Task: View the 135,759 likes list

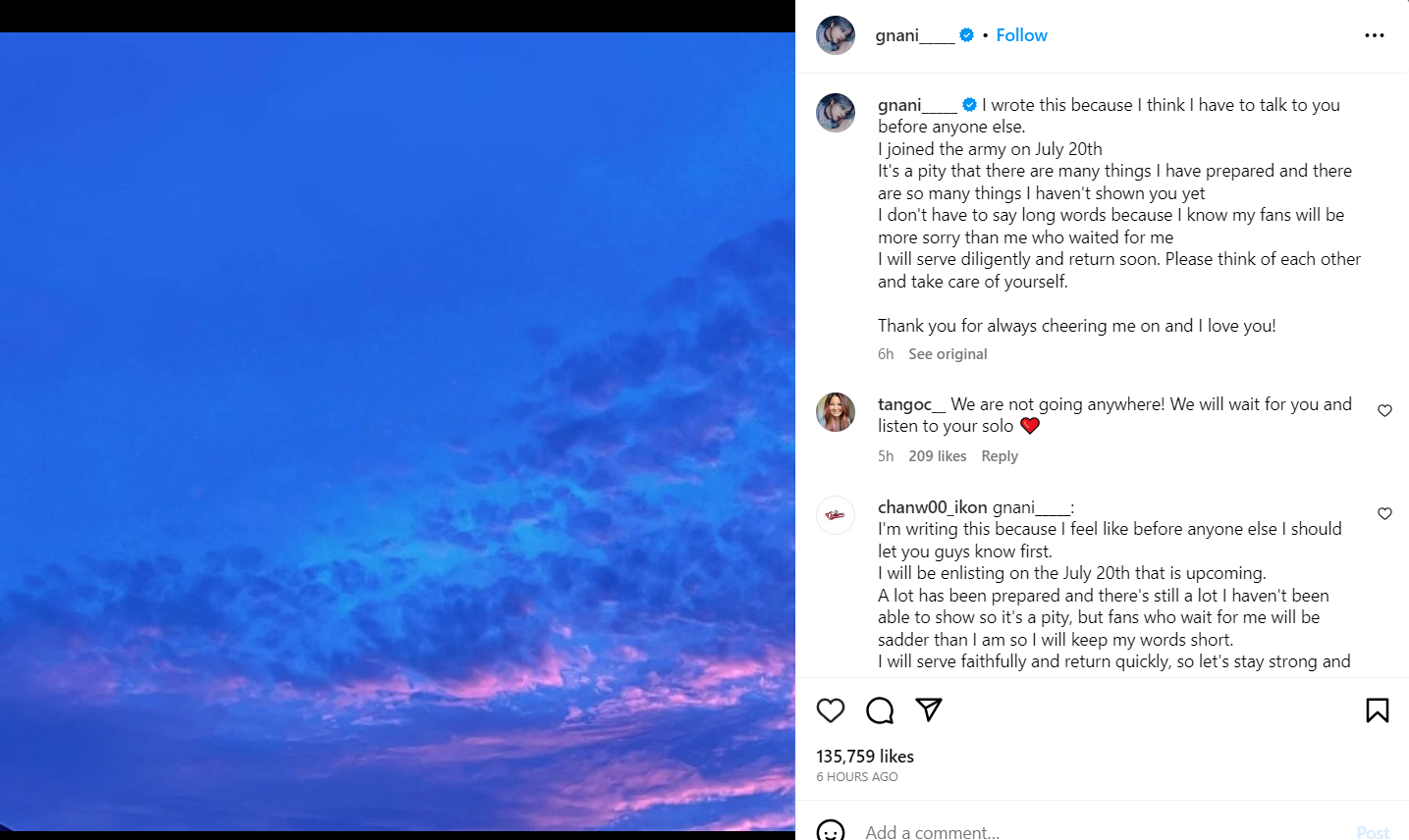Action: pos(865,757)
